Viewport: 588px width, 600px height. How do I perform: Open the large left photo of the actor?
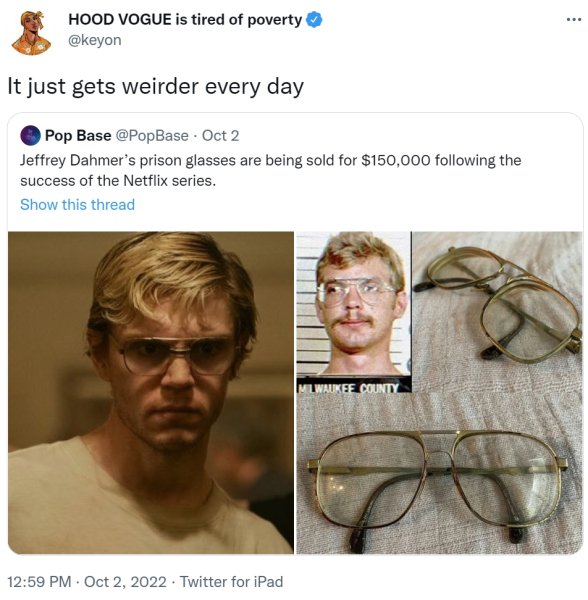pos(151,393)
